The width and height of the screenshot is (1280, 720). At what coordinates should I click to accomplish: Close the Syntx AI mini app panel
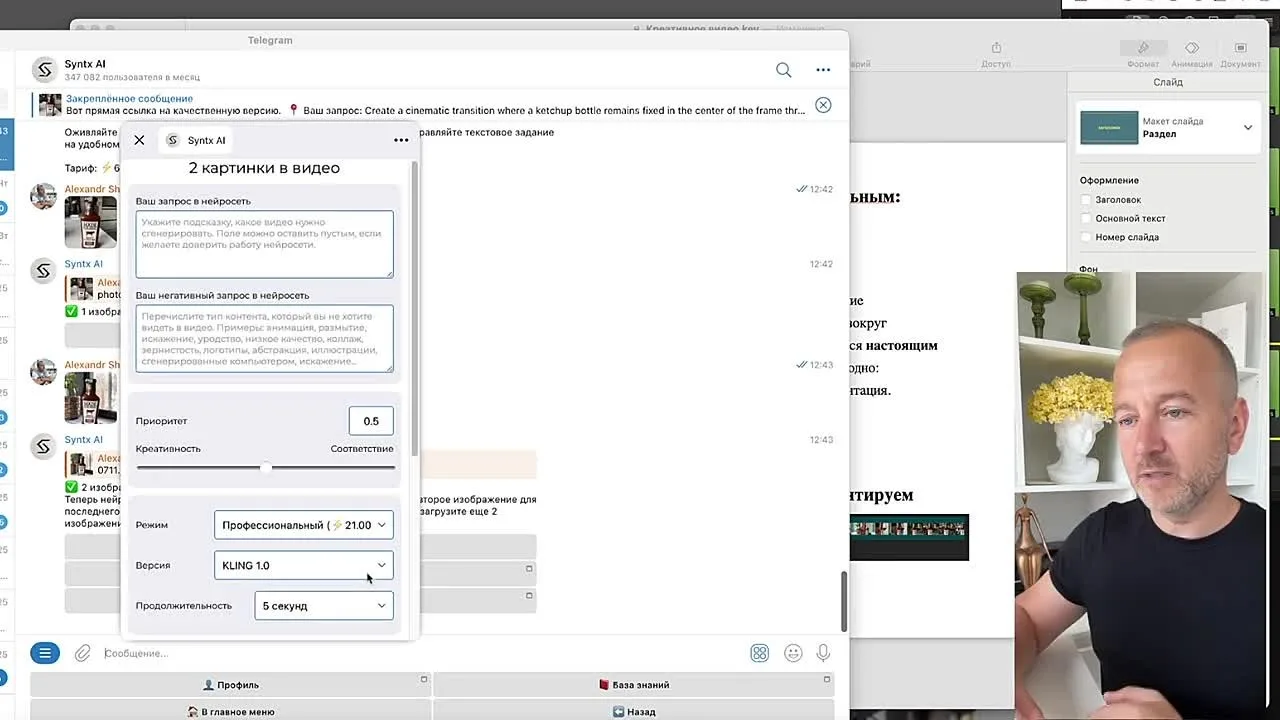point(139,140)
